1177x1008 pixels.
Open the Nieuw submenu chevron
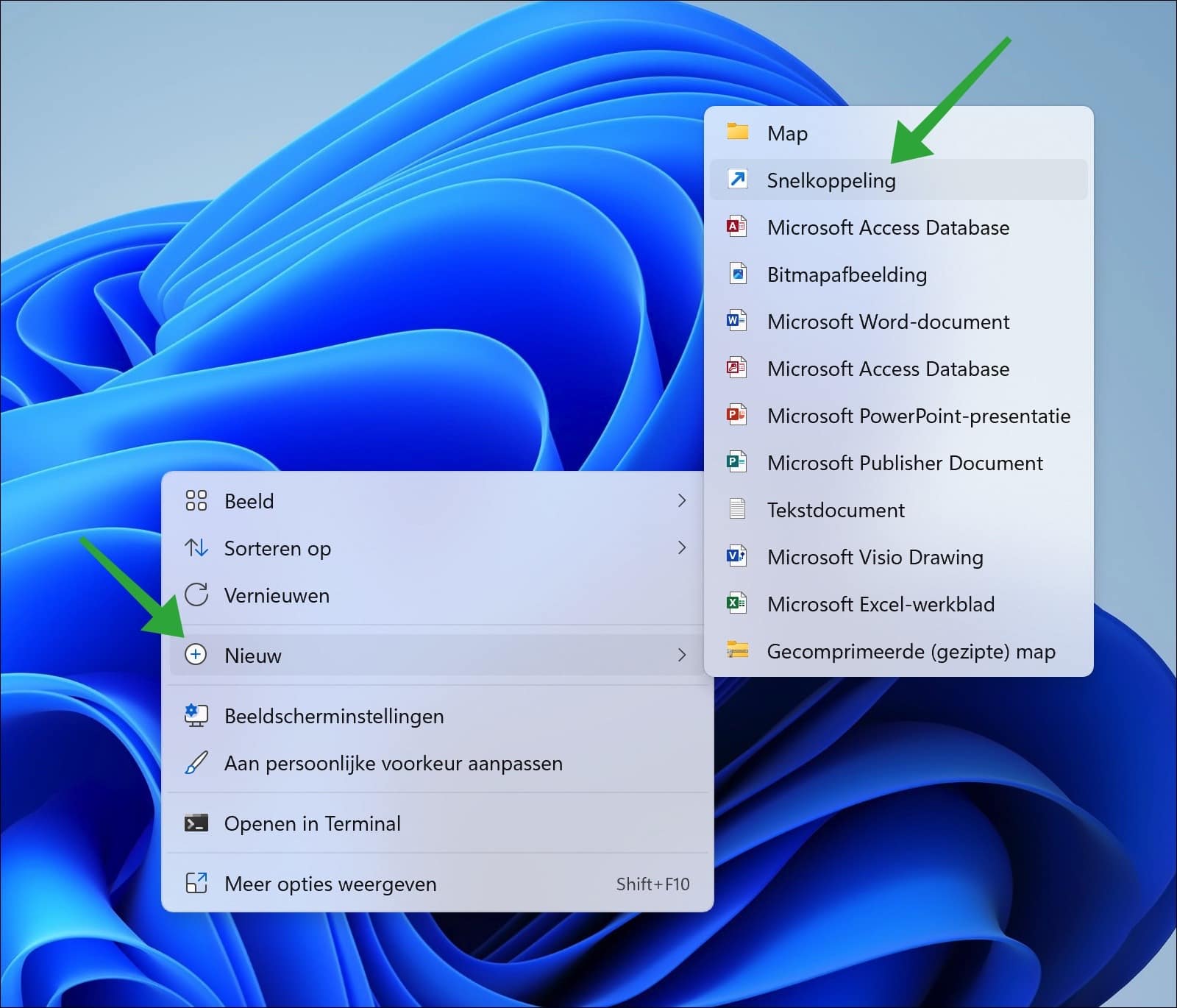click(x=681, y=655)
